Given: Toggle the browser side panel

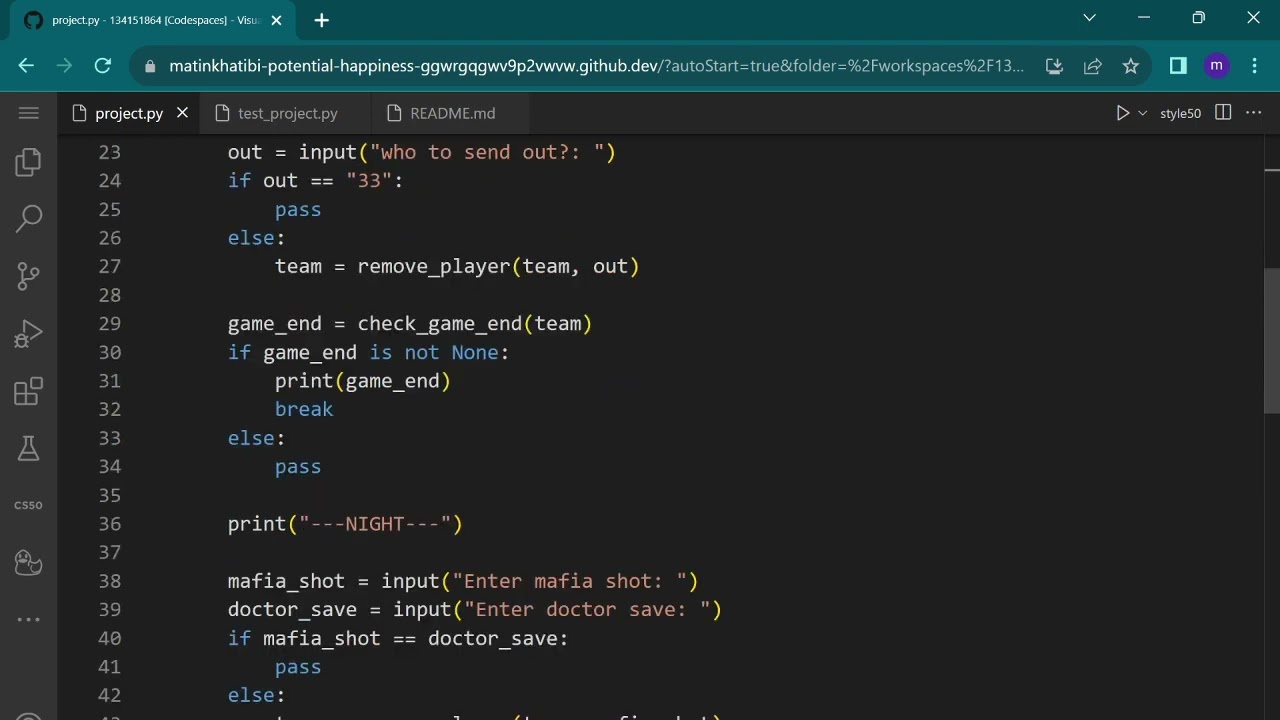Looking at the screenshot, I should coord(1178,66).
